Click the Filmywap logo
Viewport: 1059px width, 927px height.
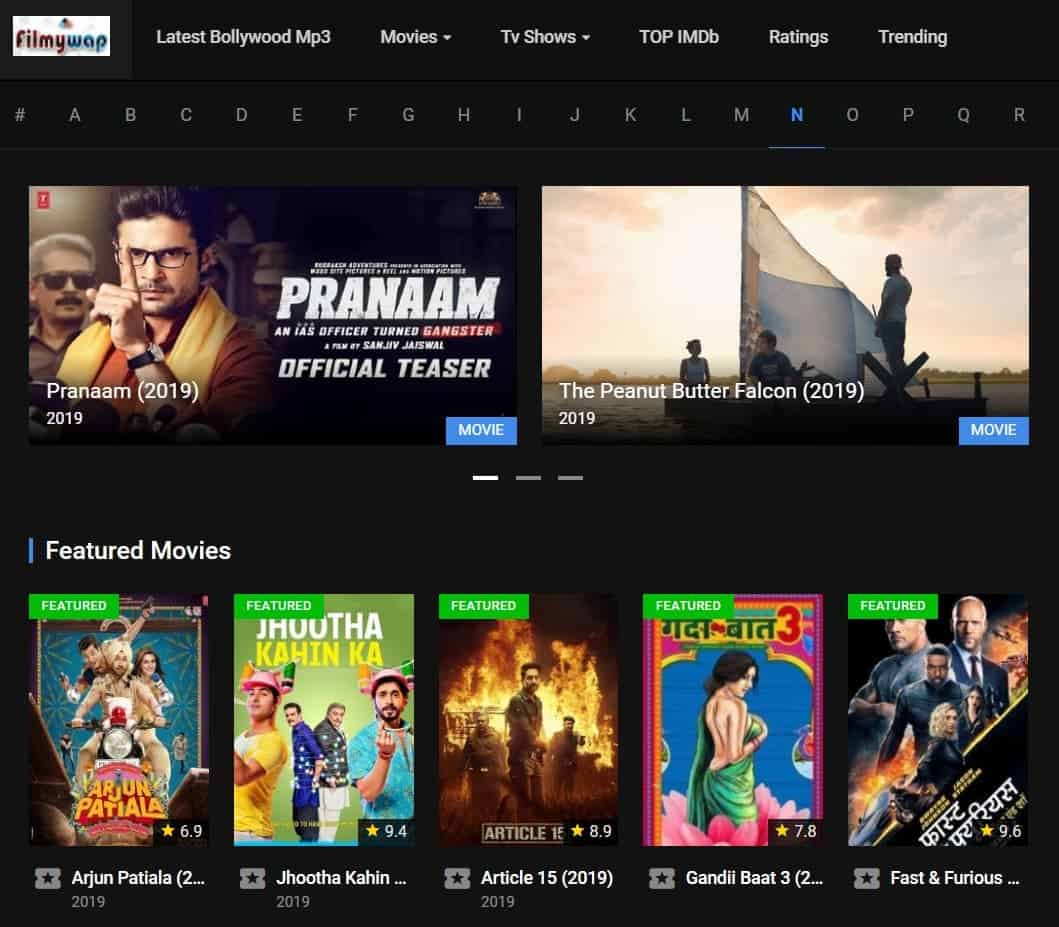(x=61, y=36)
